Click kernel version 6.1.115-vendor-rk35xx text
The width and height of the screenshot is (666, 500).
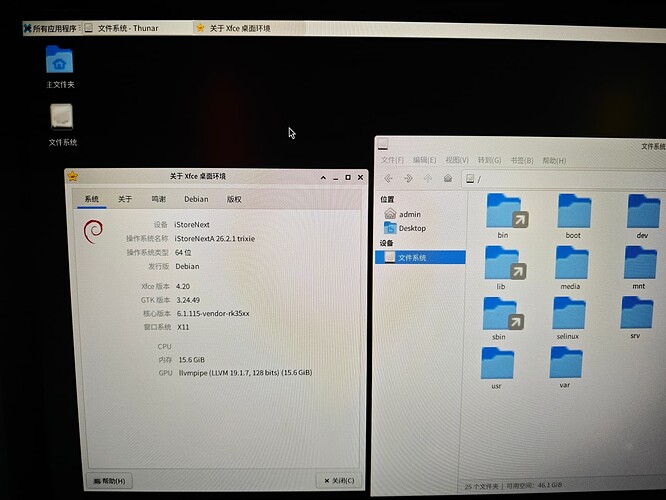[213, 314]
